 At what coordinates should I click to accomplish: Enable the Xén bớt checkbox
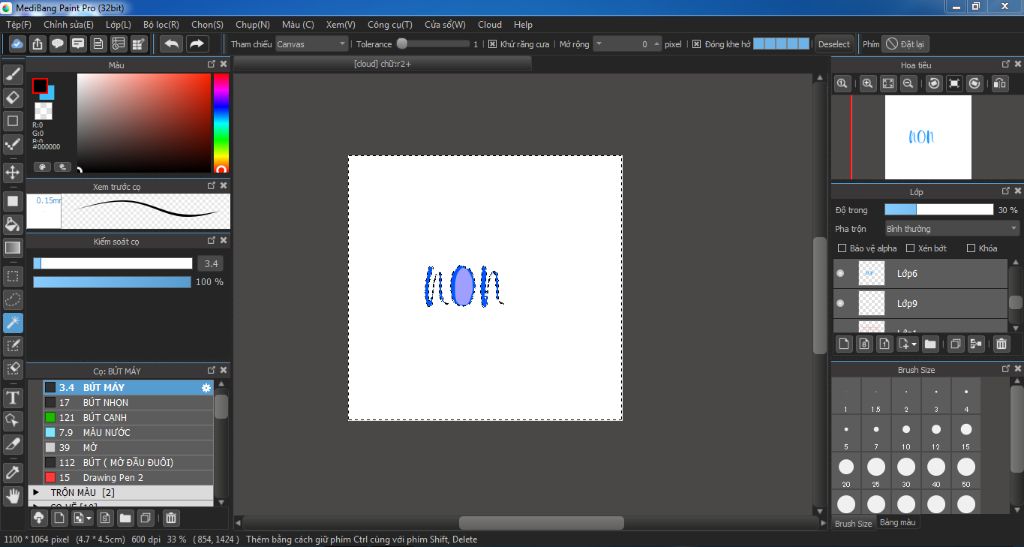click(x=910, y=248)
